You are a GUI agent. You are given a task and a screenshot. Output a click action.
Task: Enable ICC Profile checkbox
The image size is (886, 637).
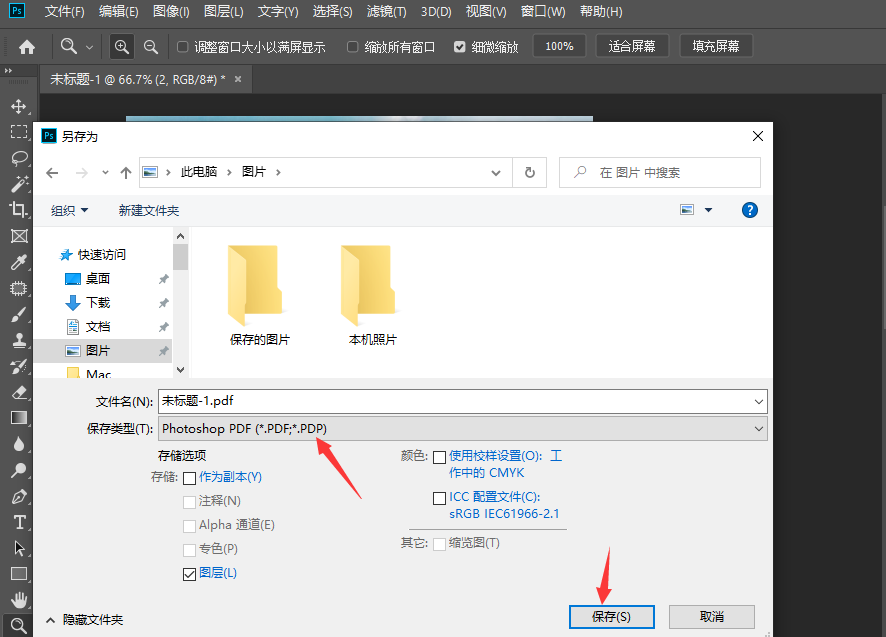[x=439, y=498]
